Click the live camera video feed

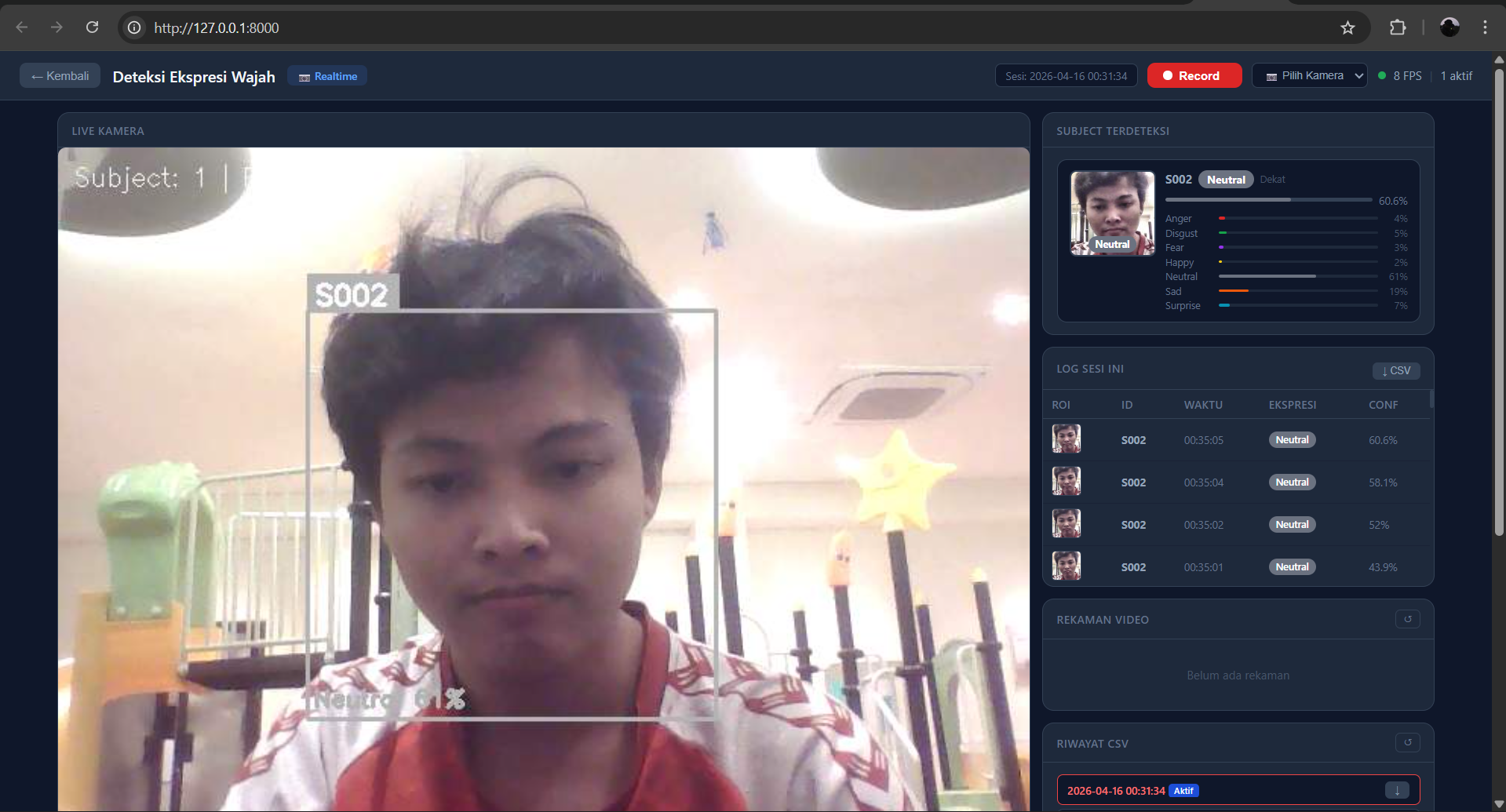(543, 479)
